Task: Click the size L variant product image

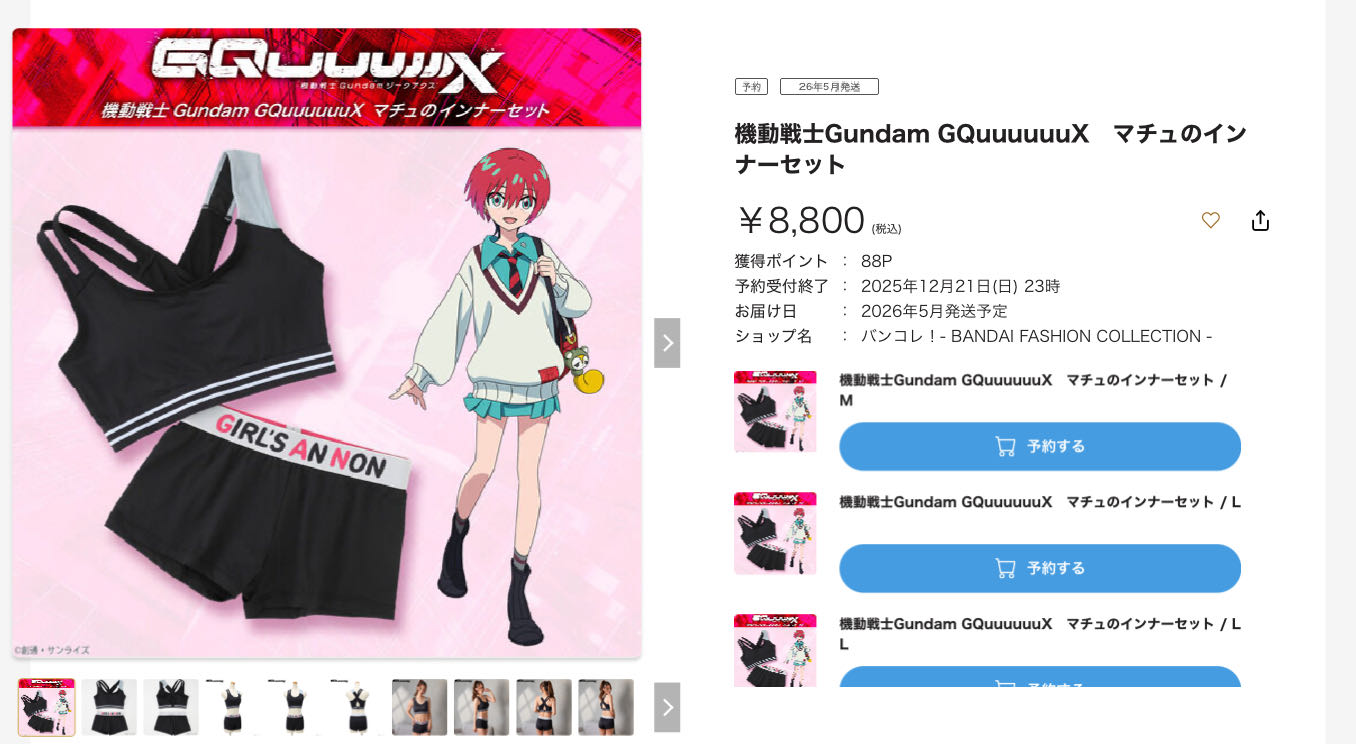Action: coord(775,533)
